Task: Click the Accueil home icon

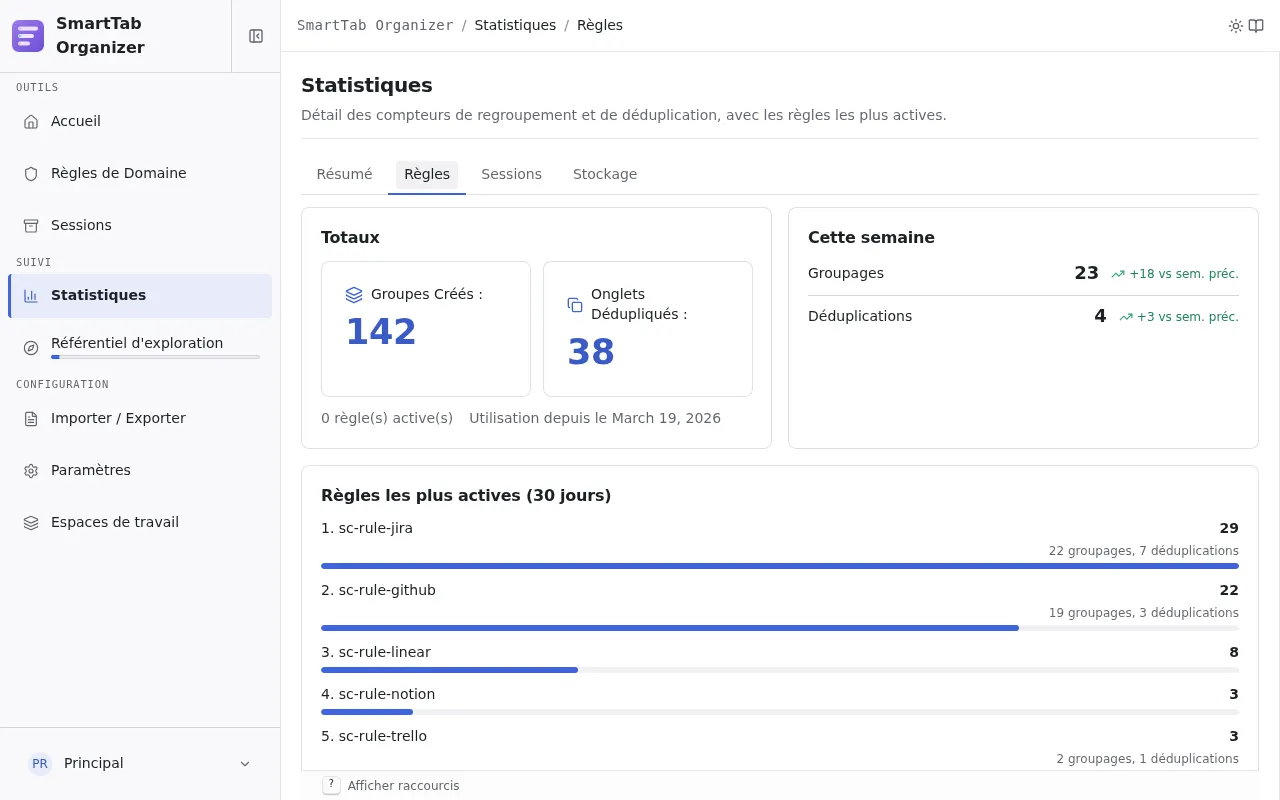Action: pos(31,121)
